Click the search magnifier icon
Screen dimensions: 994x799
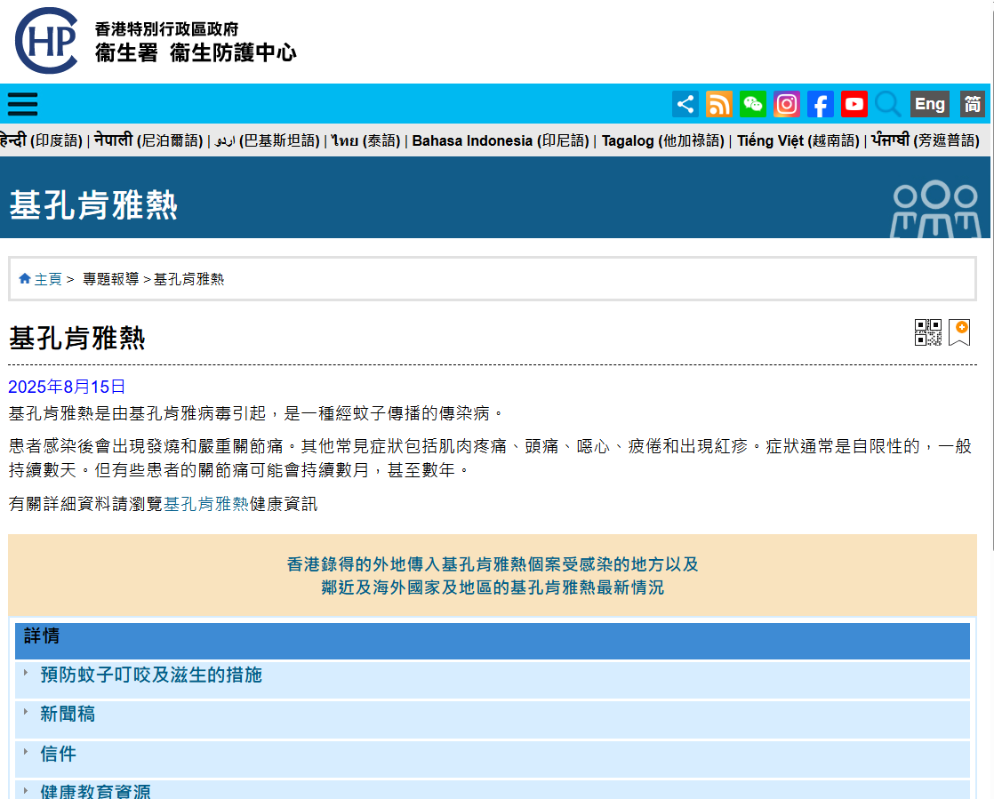(887, 104)
